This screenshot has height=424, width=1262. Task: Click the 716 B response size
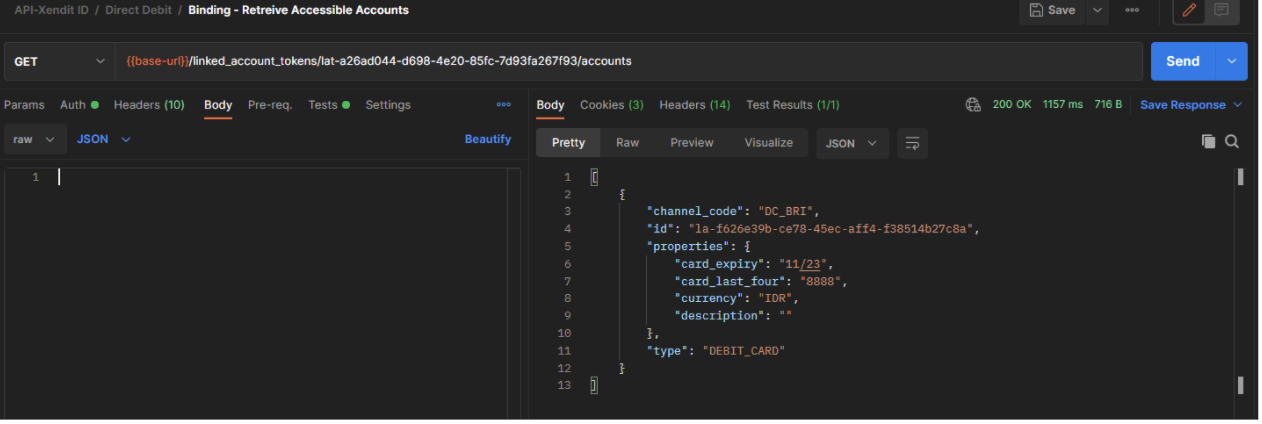tap(1108, 105)
